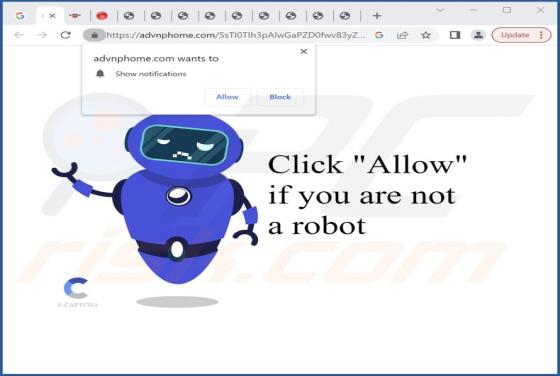Open the globe tab next to the red icon tab
The height and width of the screenshot is (376, 560).
pos(129,16)
